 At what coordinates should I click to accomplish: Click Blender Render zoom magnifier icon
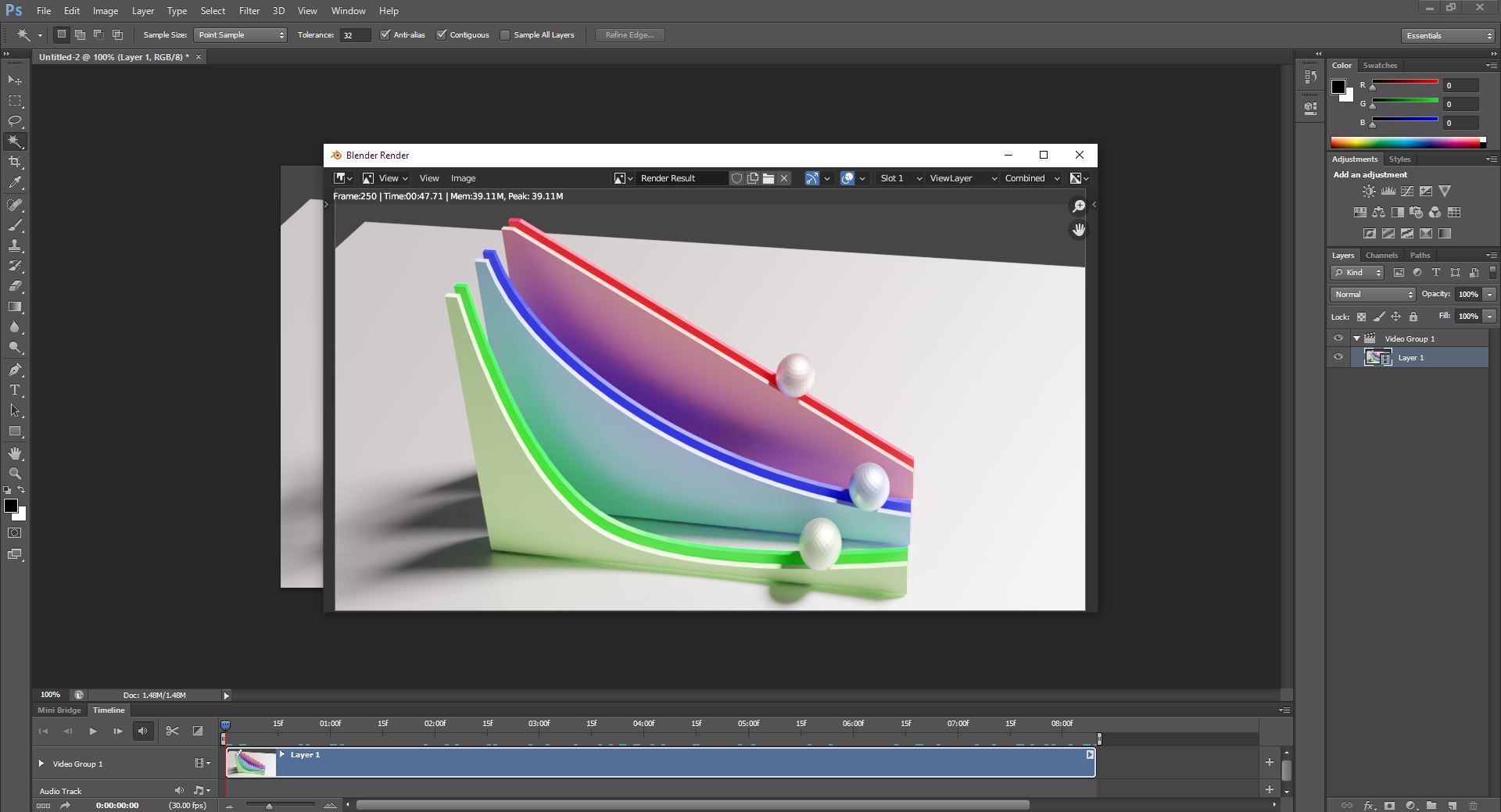1078,206
